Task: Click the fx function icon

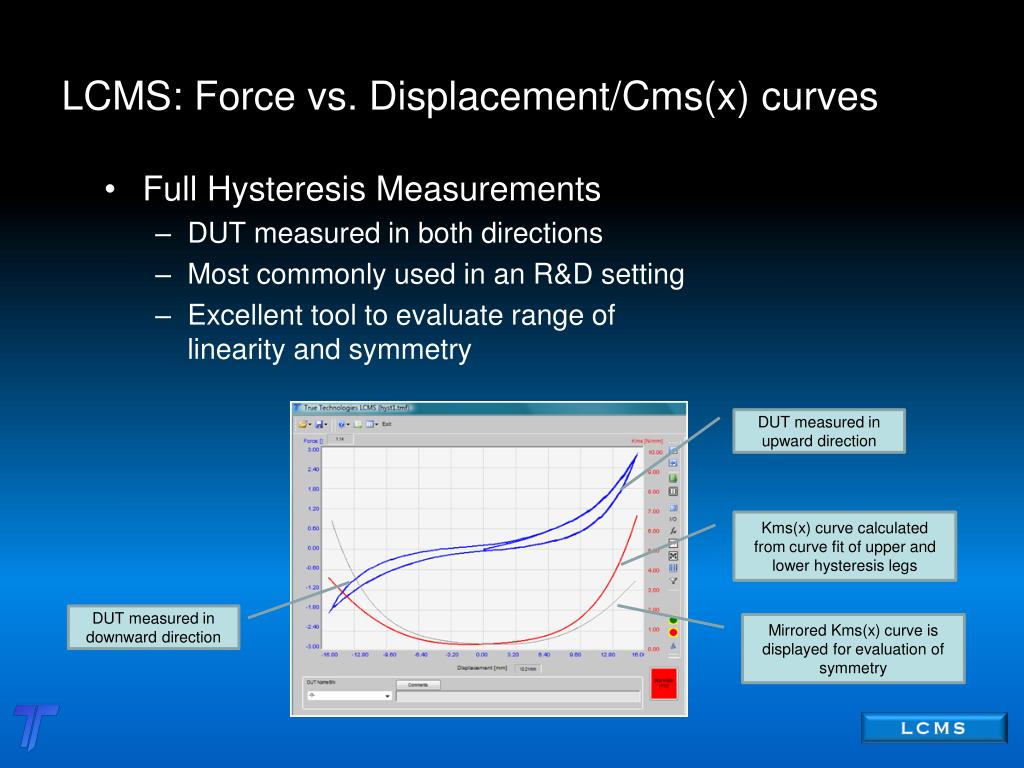Action: (673, 531)
